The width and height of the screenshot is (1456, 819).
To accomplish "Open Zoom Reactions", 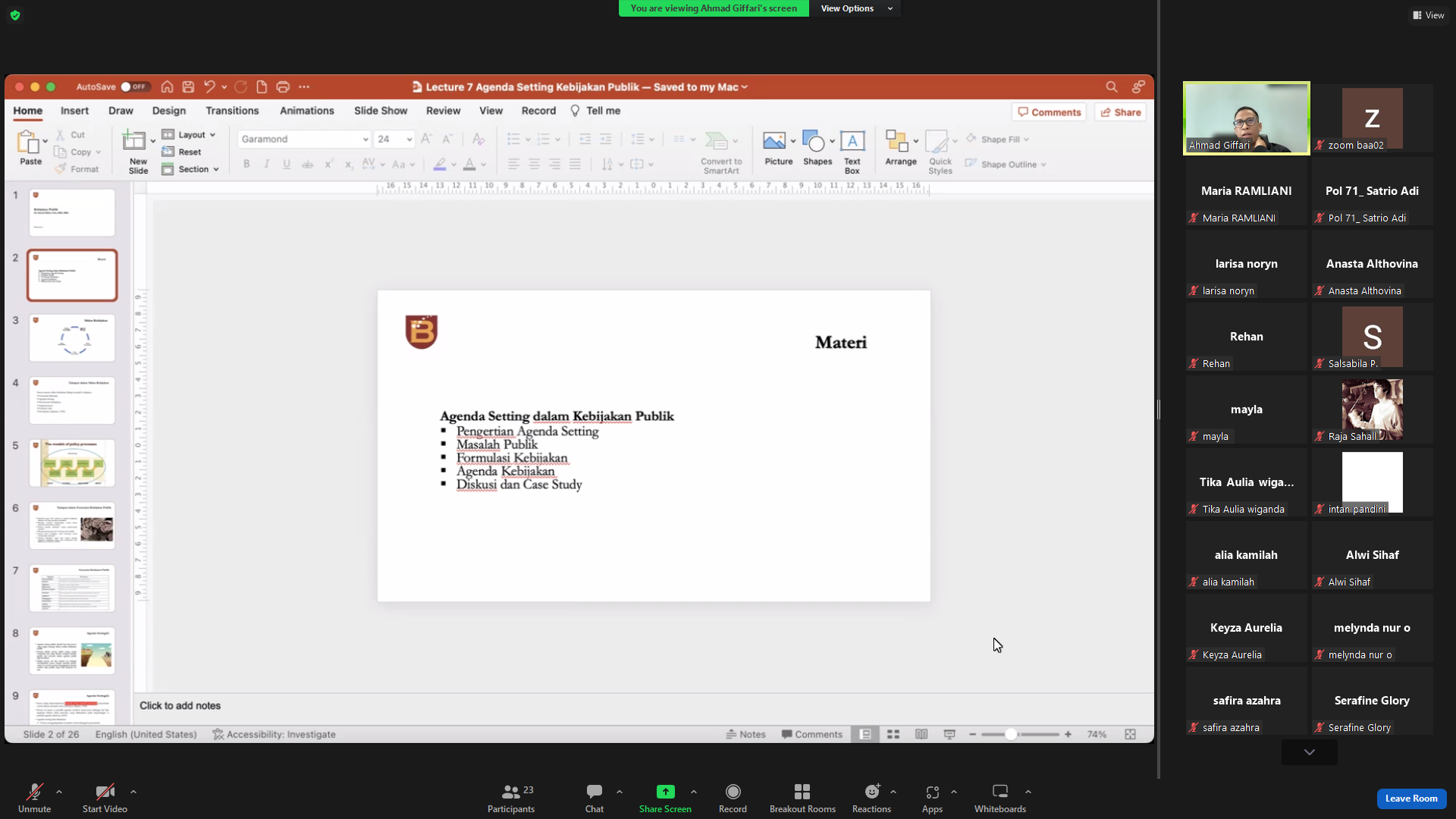I will coord(871,799).
